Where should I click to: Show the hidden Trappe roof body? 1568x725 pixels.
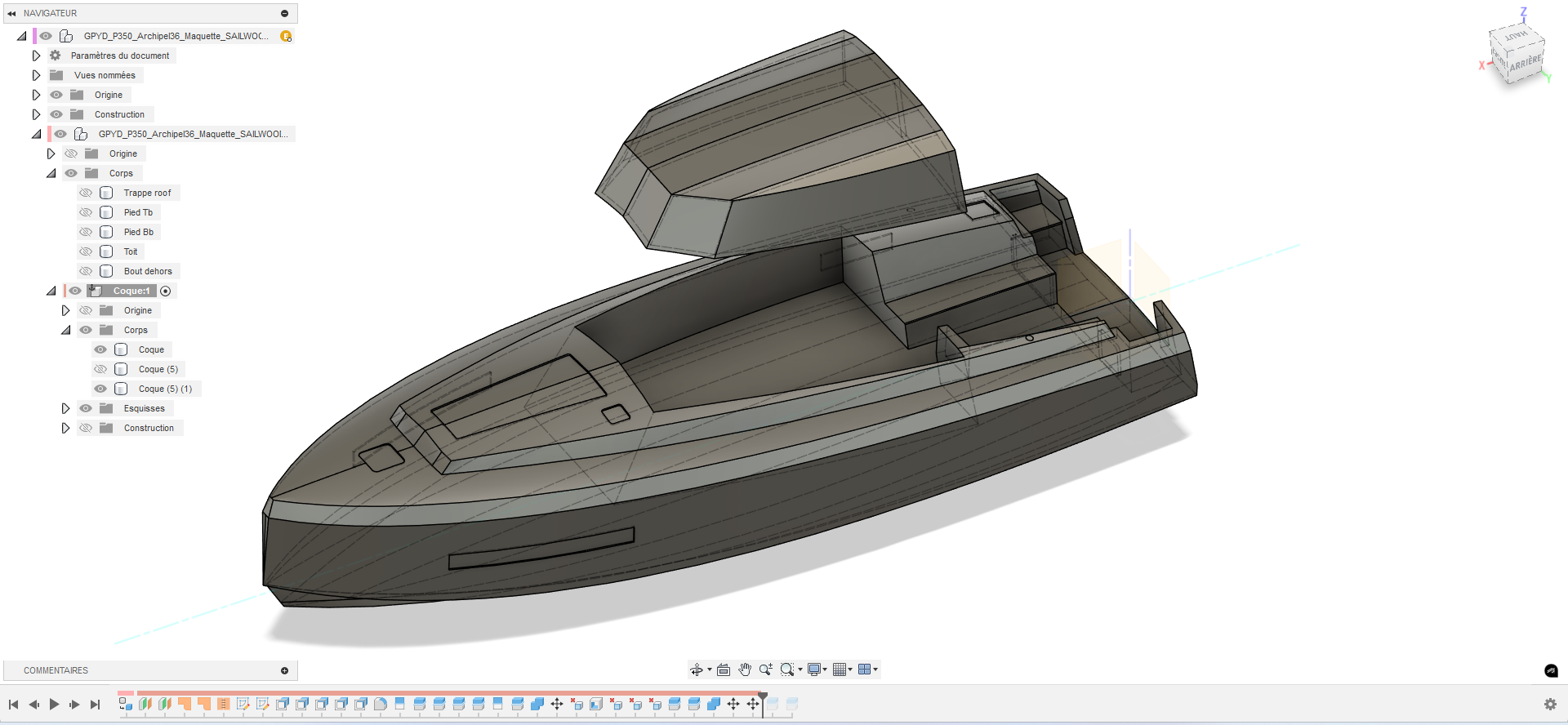coord(86,193)
